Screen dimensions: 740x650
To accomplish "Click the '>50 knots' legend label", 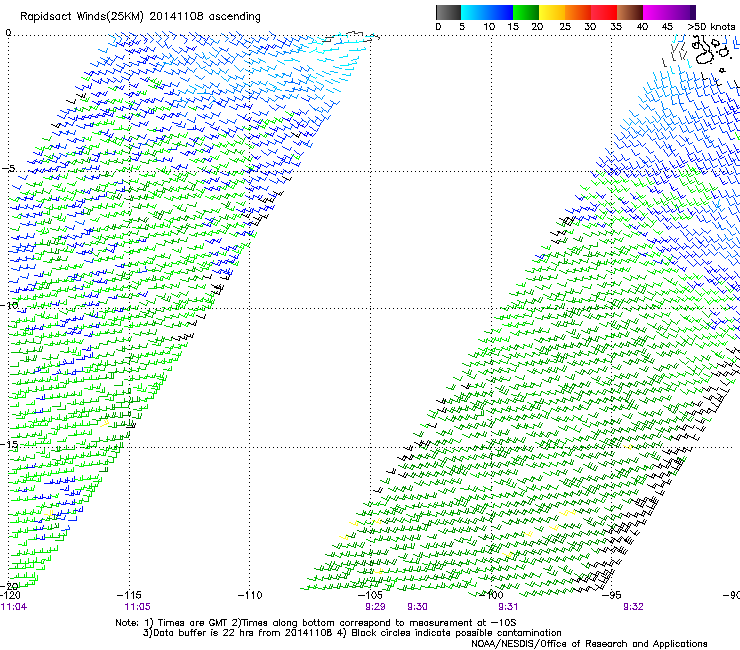I will (711, 27).
